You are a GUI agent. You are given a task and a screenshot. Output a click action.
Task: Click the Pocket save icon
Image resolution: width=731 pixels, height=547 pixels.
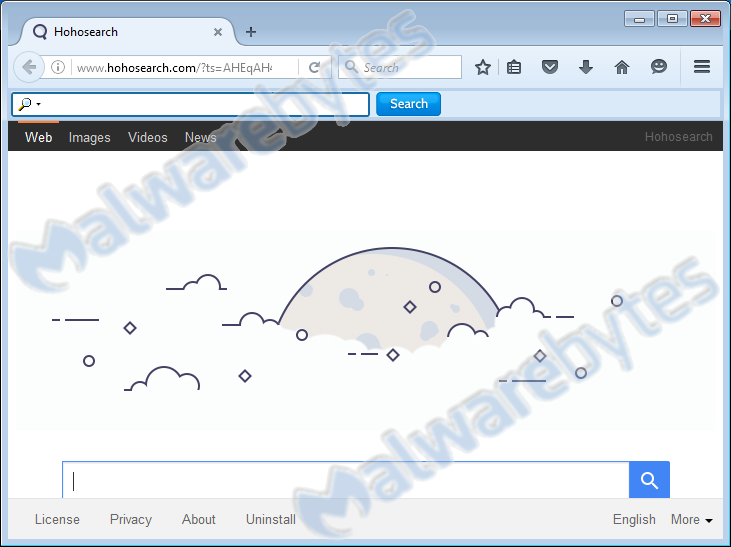pos(550,67)
